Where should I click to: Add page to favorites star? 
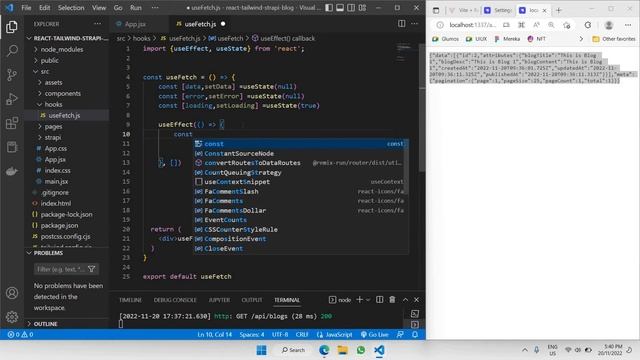(567, 25)
